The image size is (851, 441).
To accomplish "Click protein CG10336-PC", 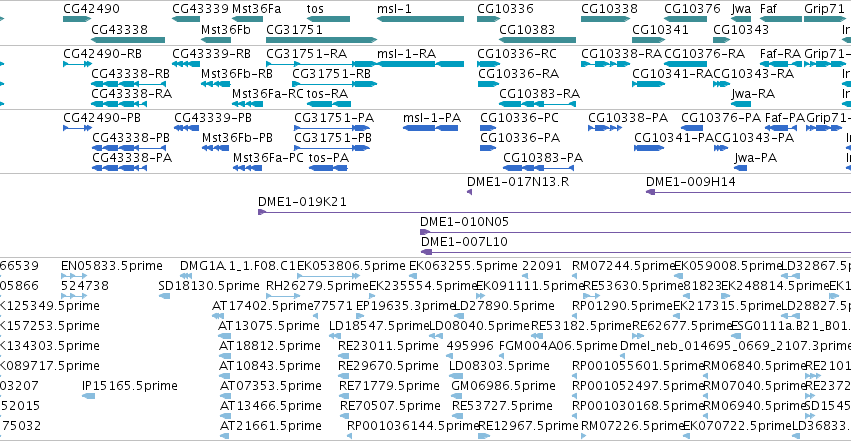I will [519, 118].
